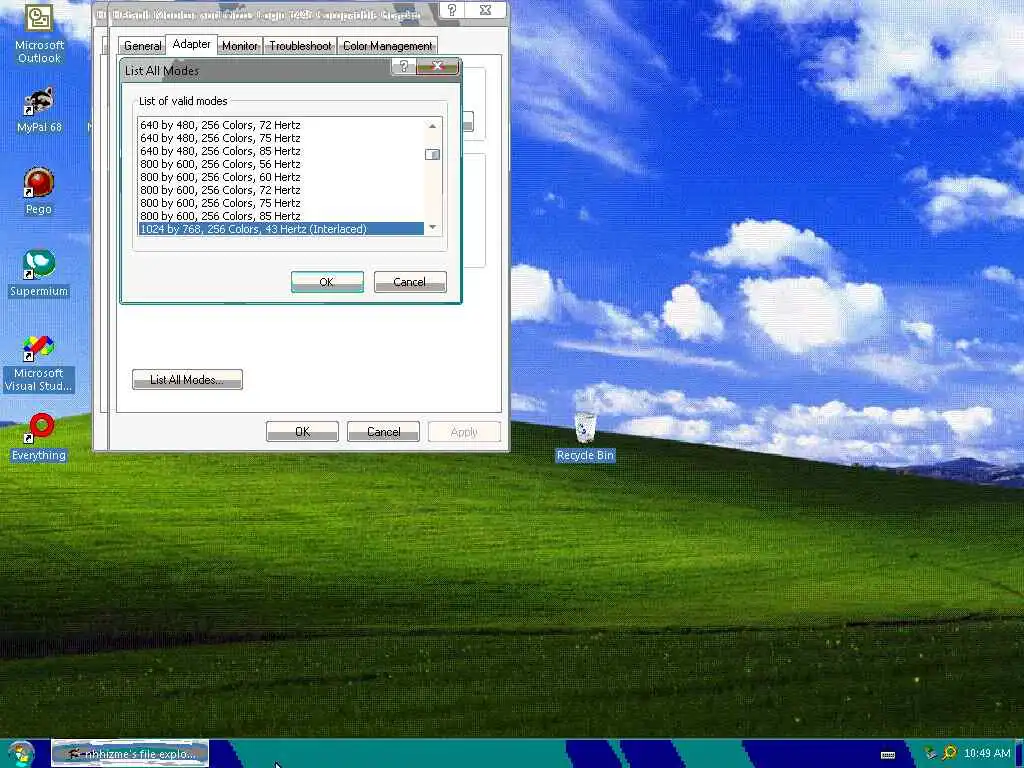Select 640 by 480, 256 Colors, 75 Hertz

(281, 138)
